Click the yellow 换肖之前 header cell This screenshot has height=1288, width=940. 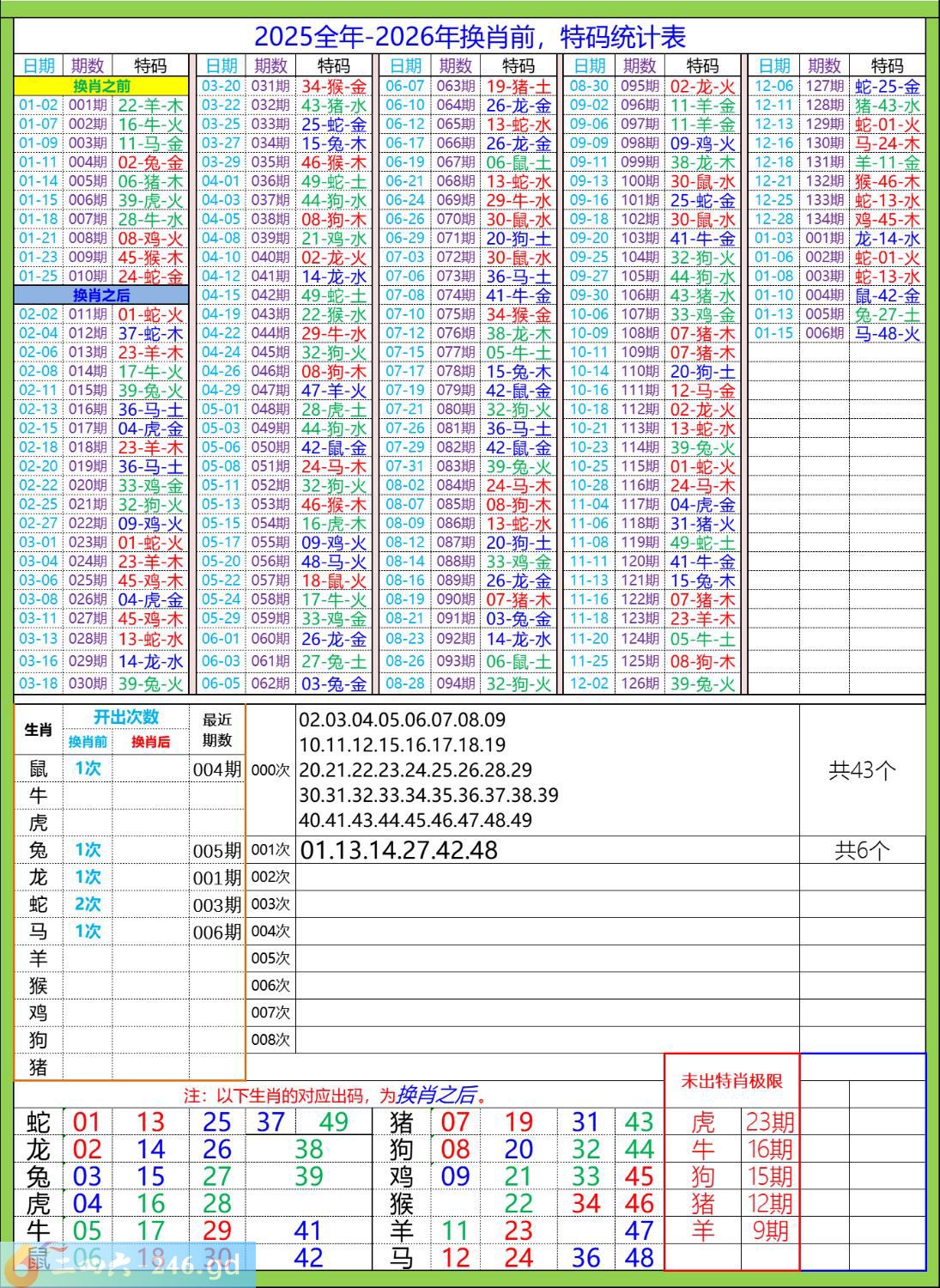101,86
